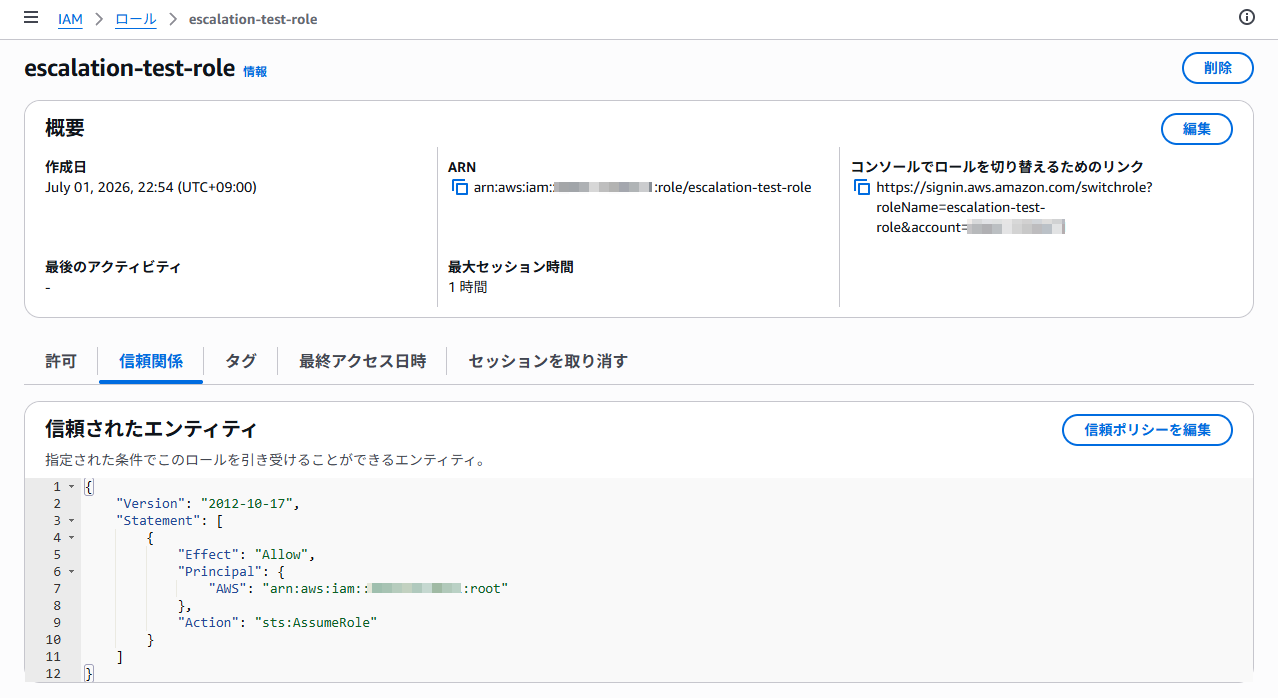Click the "sts:AssumeRole" action value

[x=316, y=623]
